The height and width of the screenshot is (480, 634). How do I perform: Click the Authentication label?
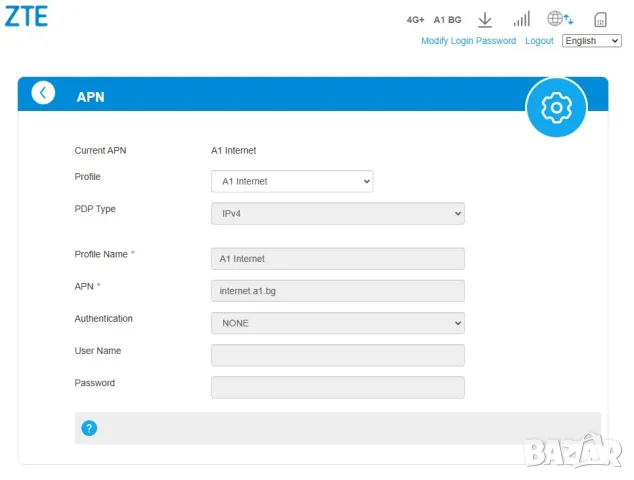click(x=104, y=319)
